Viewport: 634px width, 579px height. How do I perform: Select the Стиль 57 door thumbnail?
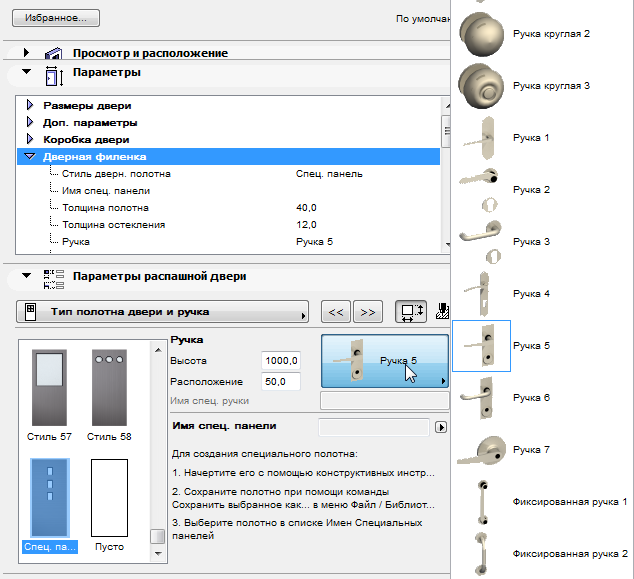click(49, 387)
